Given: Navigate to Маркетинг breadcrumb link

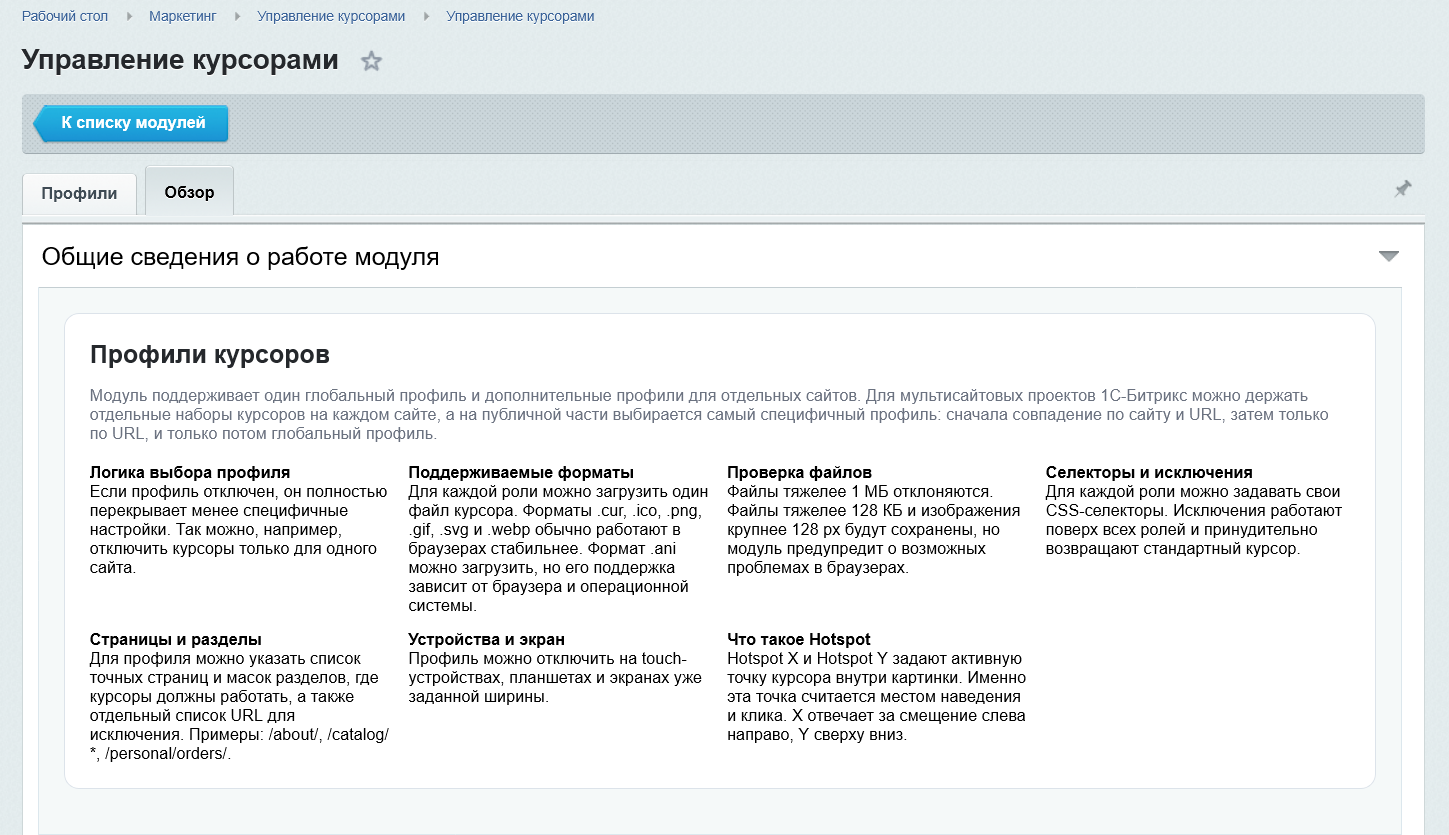Looking at the screenshot, I should pyautogui.click(x=182, y=16).
